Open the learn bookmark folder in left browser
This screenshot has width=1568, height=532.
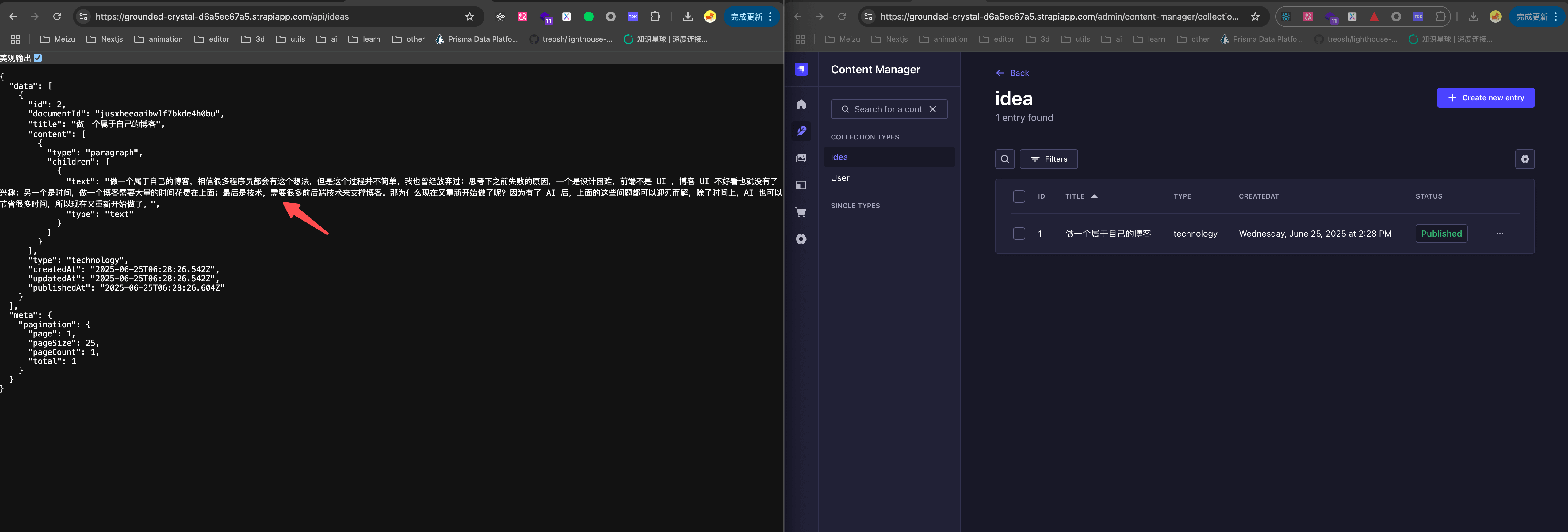pos(364,39)
